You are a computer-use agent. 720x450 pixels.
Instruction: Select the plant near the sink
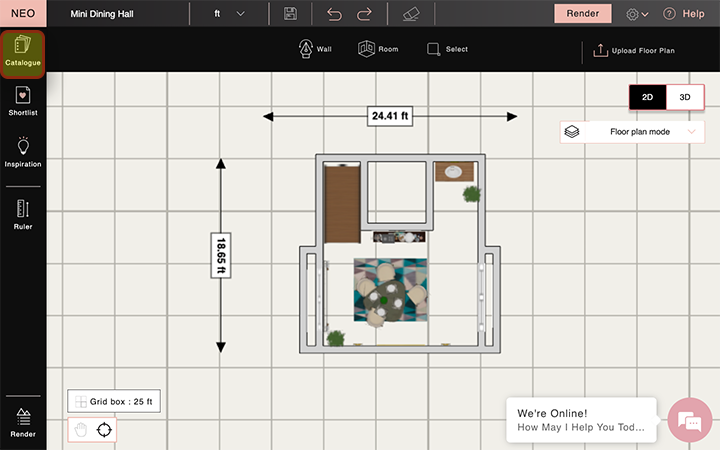tap(472, 194)
